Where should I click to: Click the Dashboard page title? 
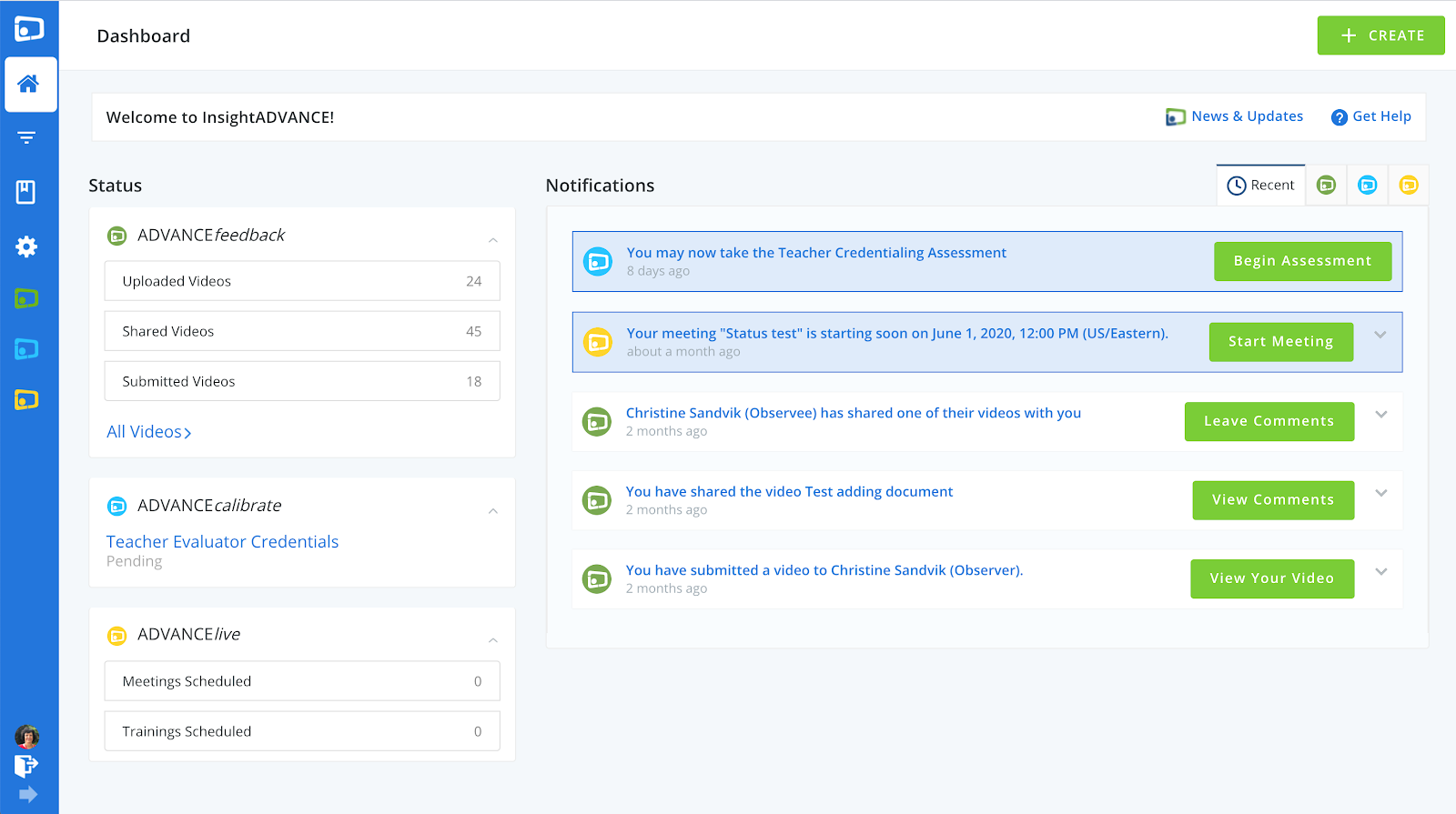pos(144,36)
